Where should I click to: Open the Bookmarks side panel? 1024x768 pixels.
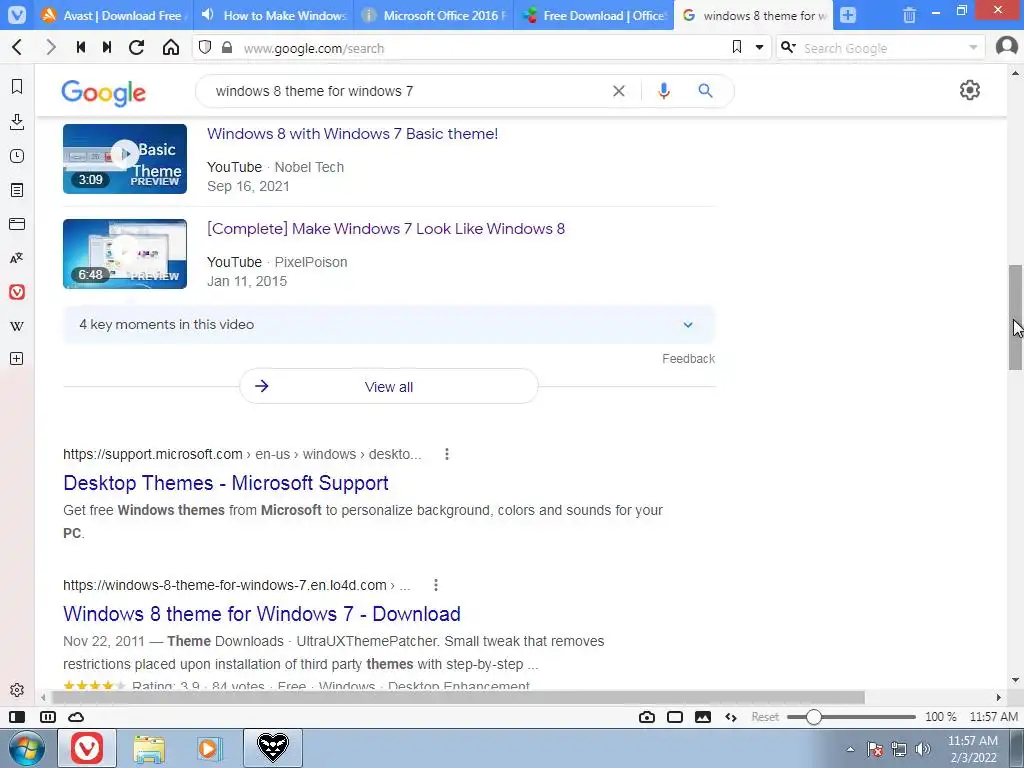(17, 87)
